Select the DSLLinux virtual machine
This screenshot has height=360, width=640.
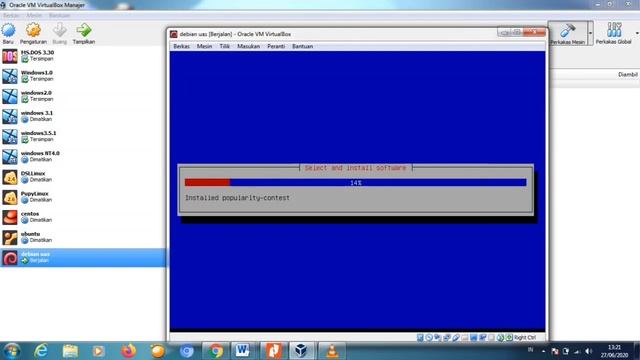click(x=83, y=177)
